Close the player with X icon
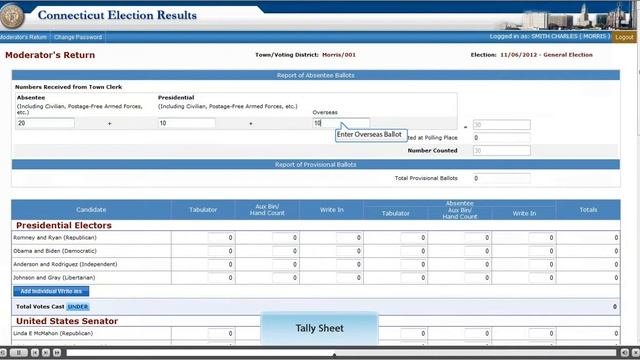 (x=636, y=353)
